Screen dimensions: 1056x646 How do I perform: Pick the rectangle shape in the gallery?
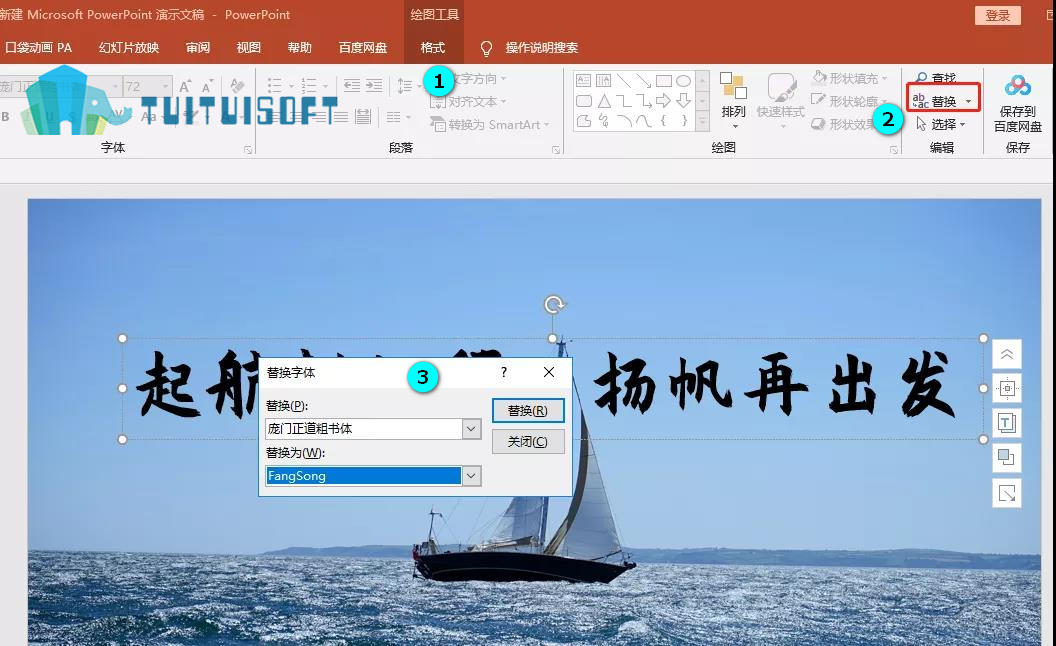point(663,81)
